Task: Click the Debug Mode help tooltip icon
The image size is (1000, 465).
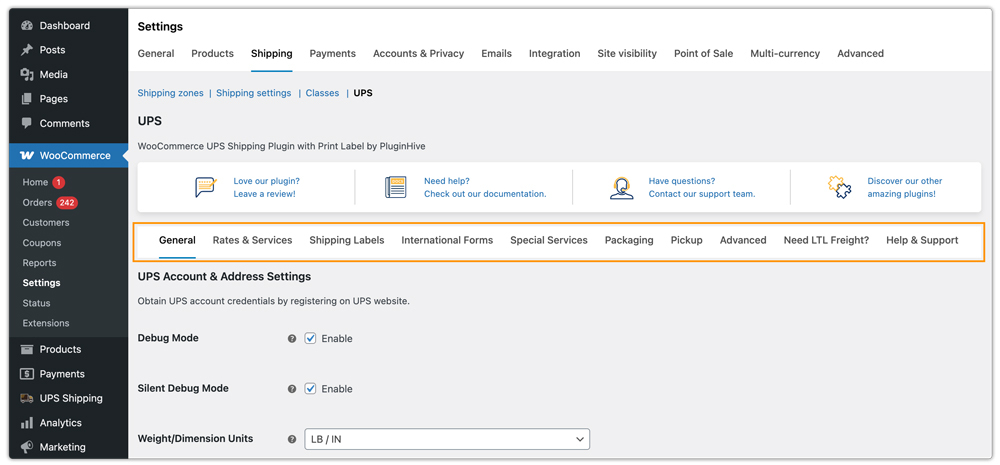Action: pos(292,339)
